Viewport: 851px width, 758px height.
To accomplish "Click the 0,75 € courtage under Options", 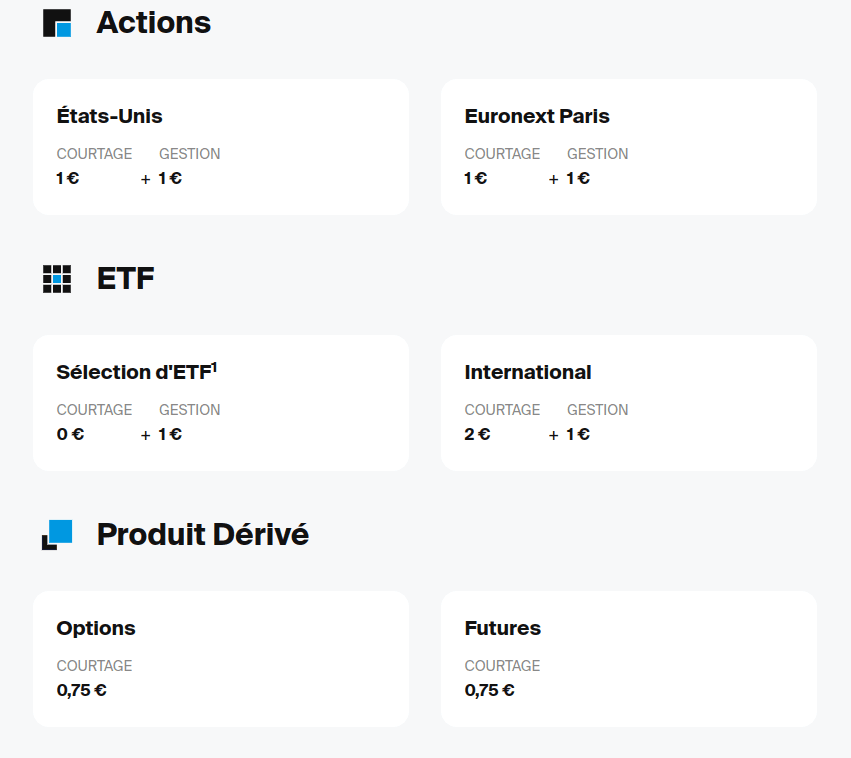I will click(x=81, y=690).
